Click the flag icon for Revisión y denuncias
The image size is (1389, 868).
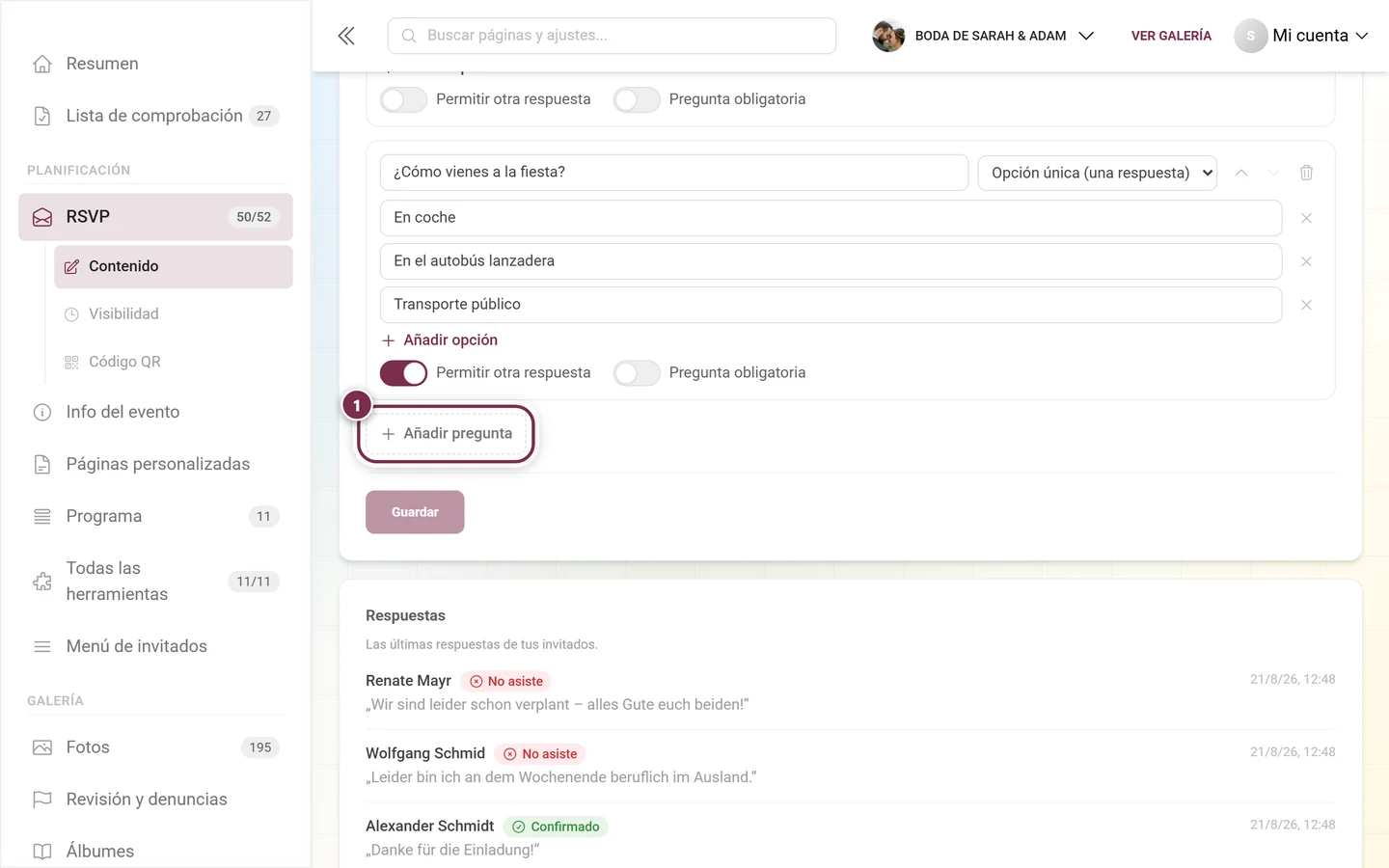(x=42, y=800)
